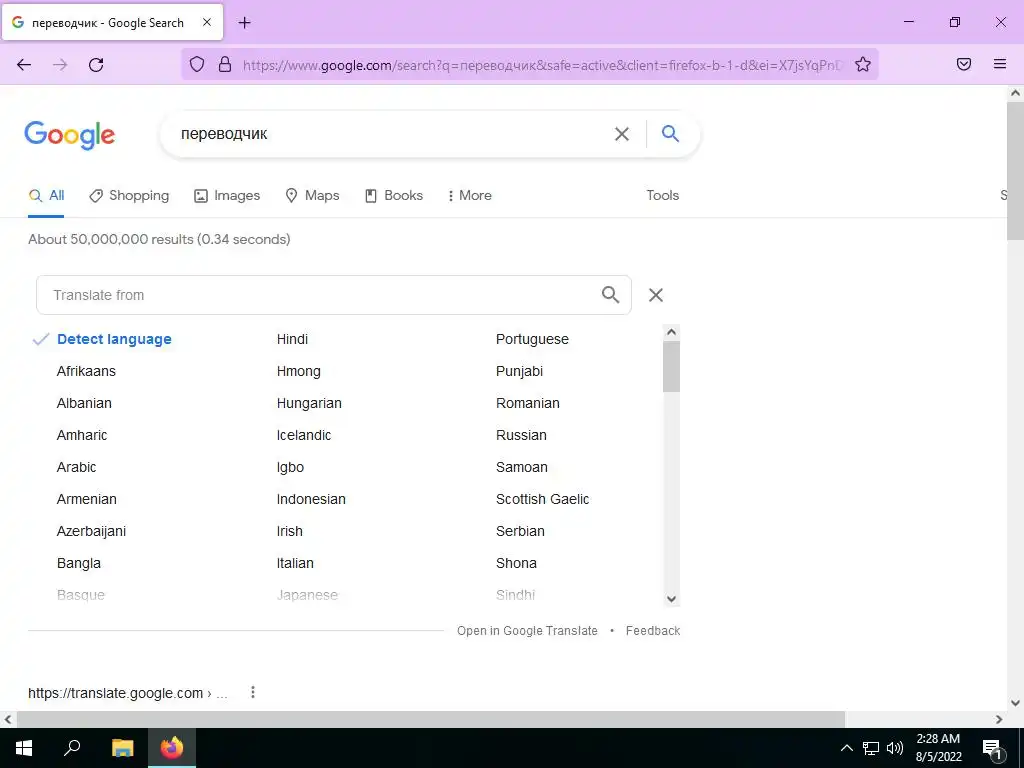Reload the page with the refresh icon

coord(96,65)
